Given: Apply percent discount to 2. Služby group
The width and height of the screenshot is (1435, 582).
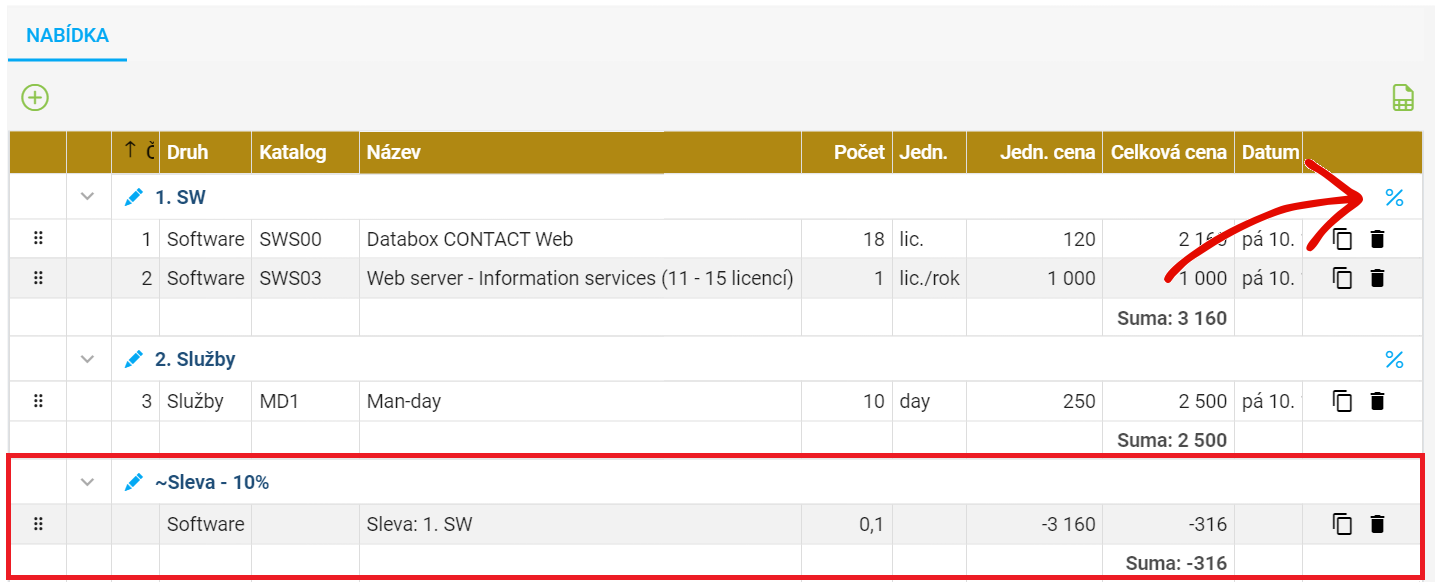Looking at the screenshot, I should [x=1394, y=360].
